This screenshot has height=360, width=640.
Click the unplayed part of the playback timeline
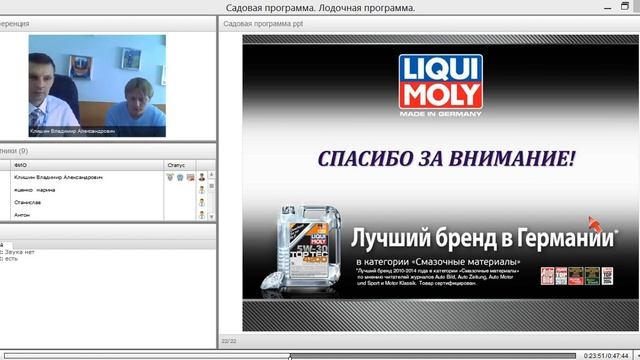point(433,356)
